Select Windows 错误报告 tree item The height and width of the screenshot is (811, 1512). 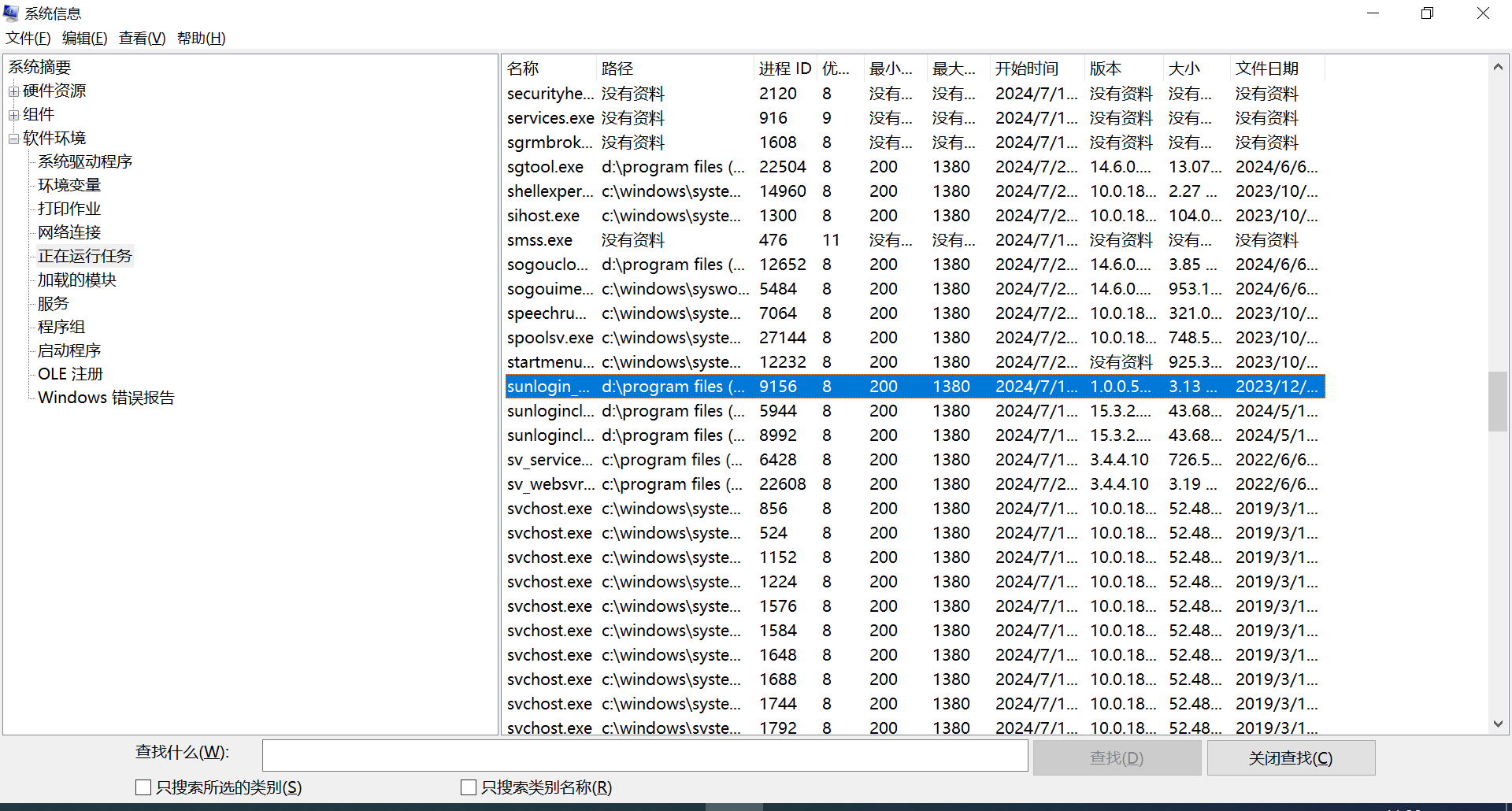106,398
